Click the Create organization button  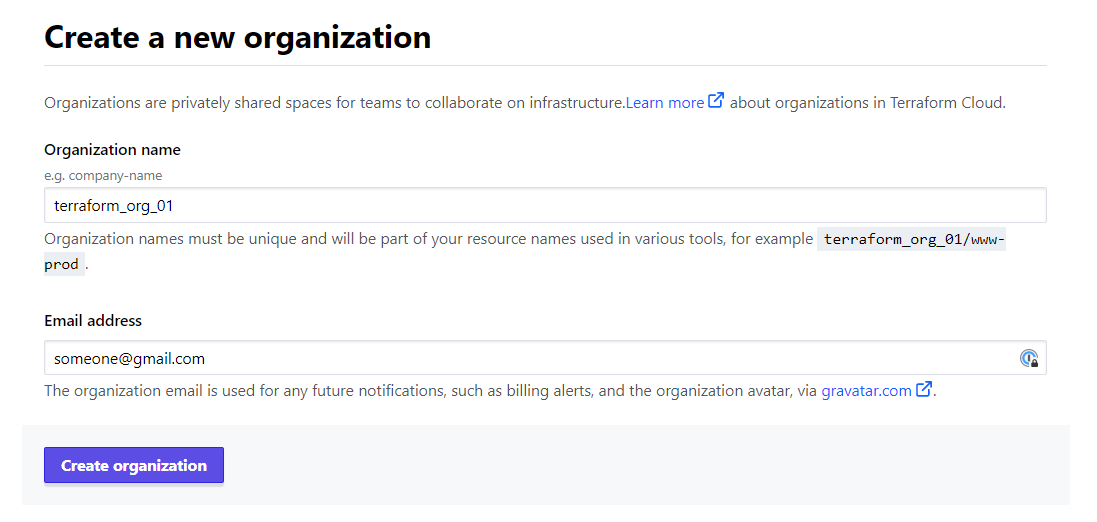(x=134, y=465)
